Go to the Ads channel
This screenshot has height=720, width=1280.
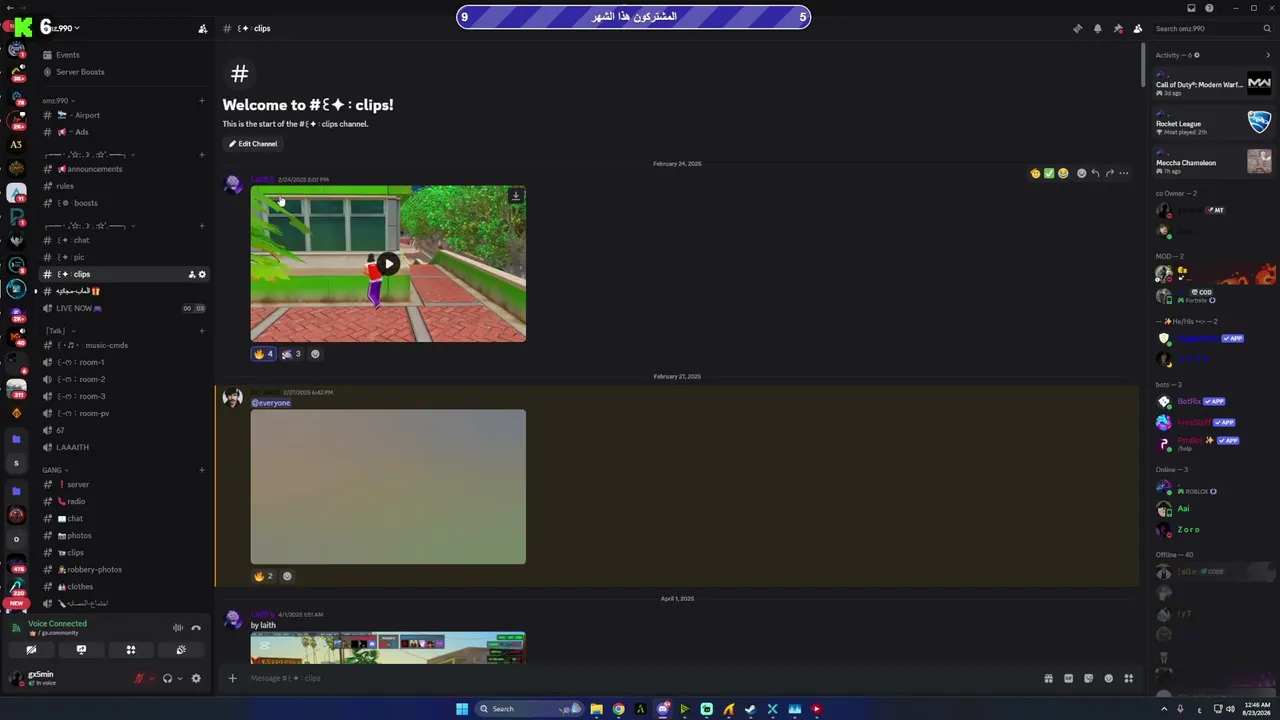(x=124, y=132)
